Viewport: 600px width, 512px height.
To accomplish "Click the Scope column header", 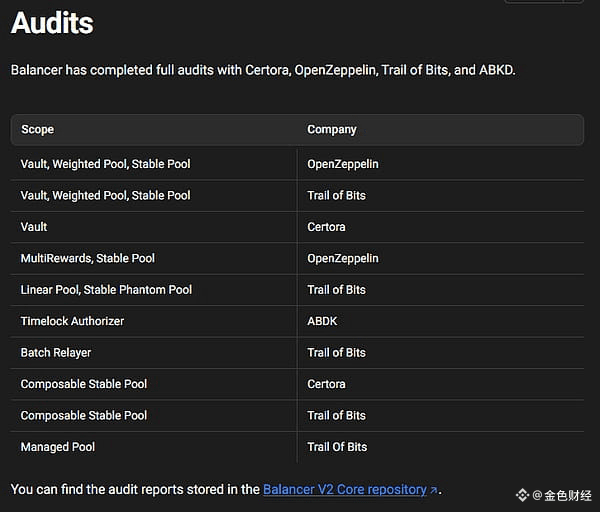I will (x=38, y=130).
